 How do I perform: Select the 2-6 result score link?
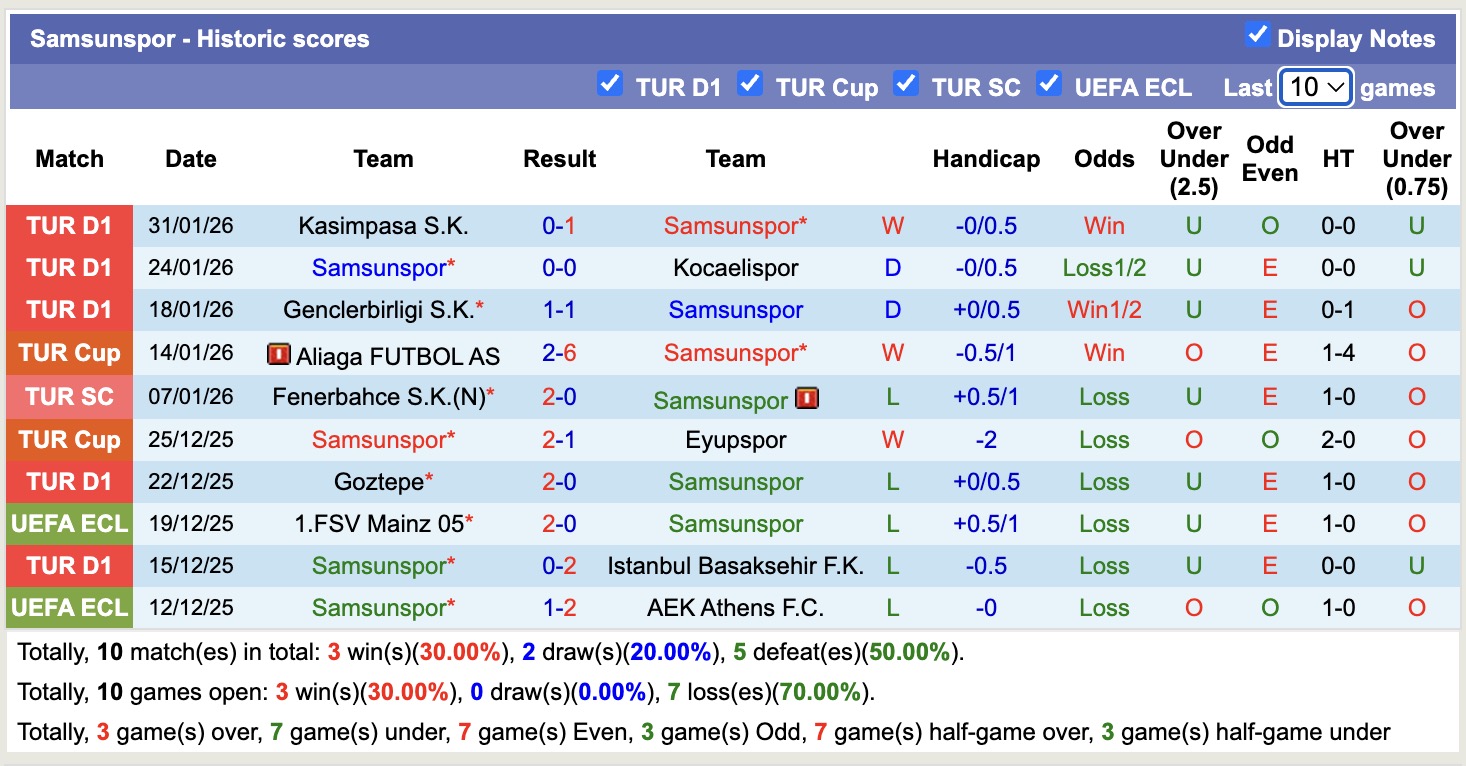[559, 353]
